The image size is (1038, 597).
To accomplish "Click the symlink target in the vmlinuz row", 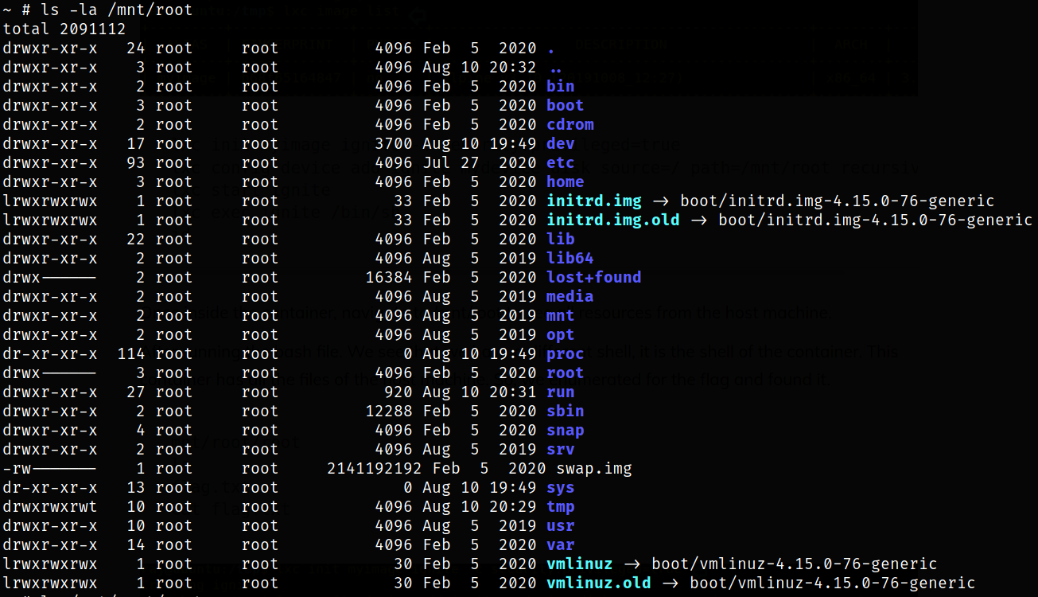I will [794, 565].
